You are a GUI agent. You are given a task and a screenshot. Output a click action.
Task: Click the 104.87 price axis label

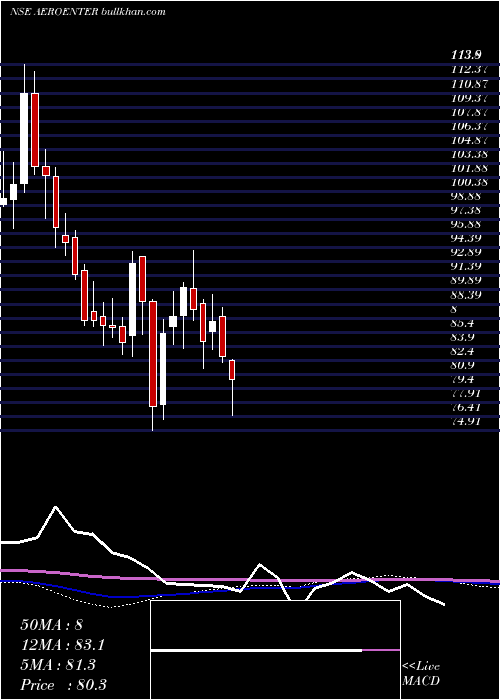click(x=469, y=140)
